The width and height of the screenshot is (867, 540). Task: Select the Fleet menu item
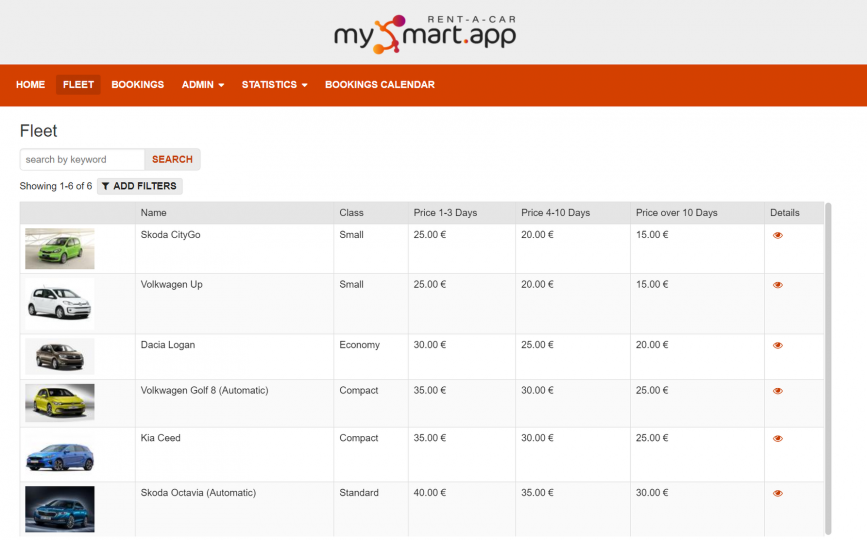click(x=78, y=85)
